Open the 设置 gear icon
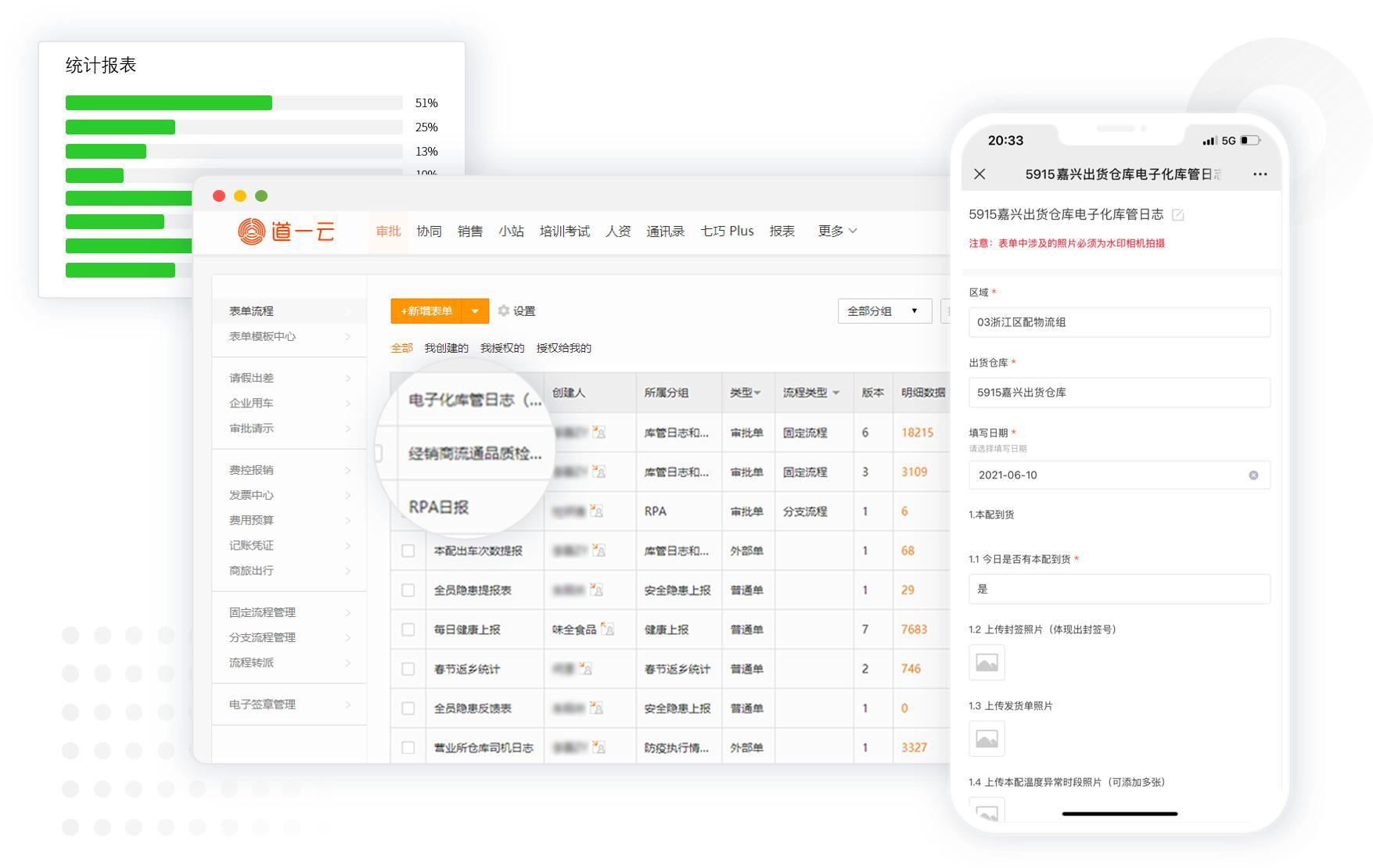 point(504,310)
